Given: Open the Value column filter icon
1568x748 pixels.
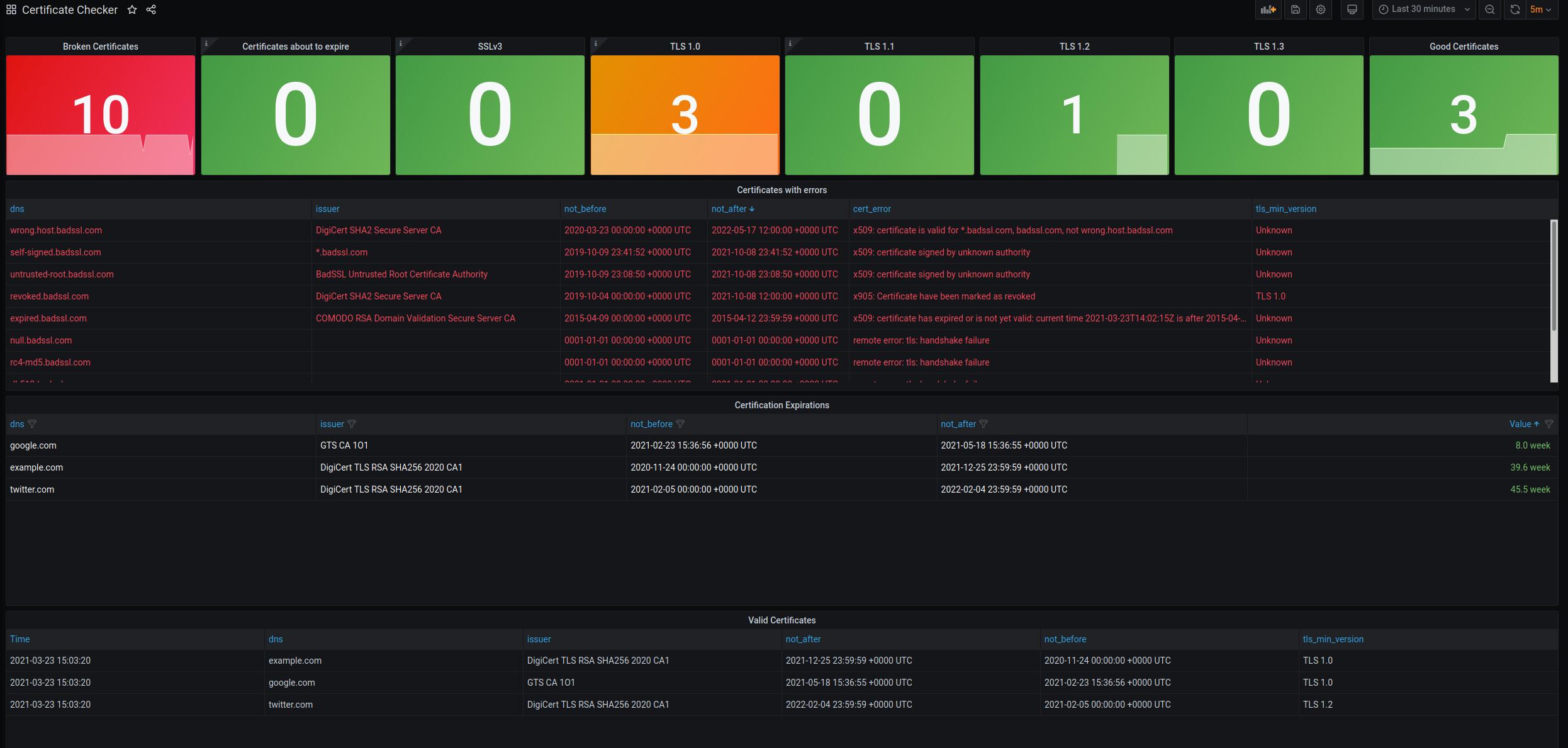Looking at the screenshot, I should [x=1549, y=424].
